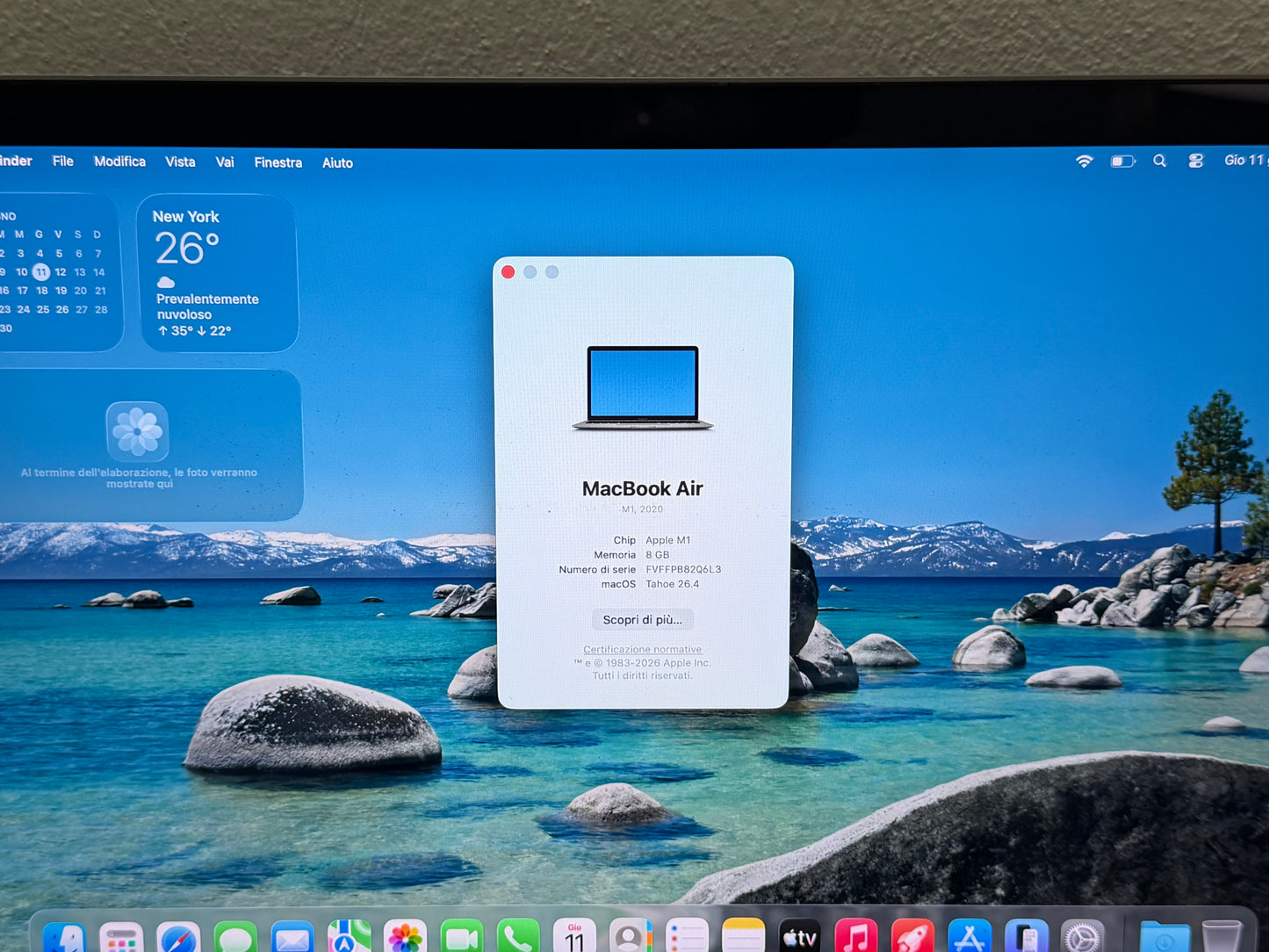Open the Vai menu

pos(225,162)
